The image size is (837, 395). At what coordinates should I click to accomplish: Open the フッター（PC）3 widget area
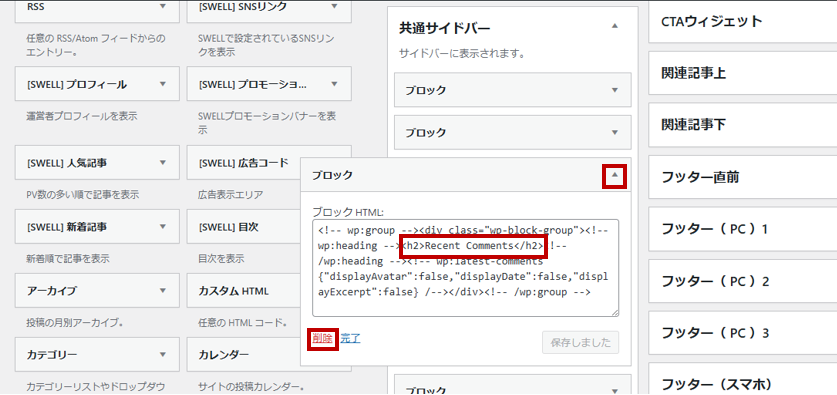(743, 333)
